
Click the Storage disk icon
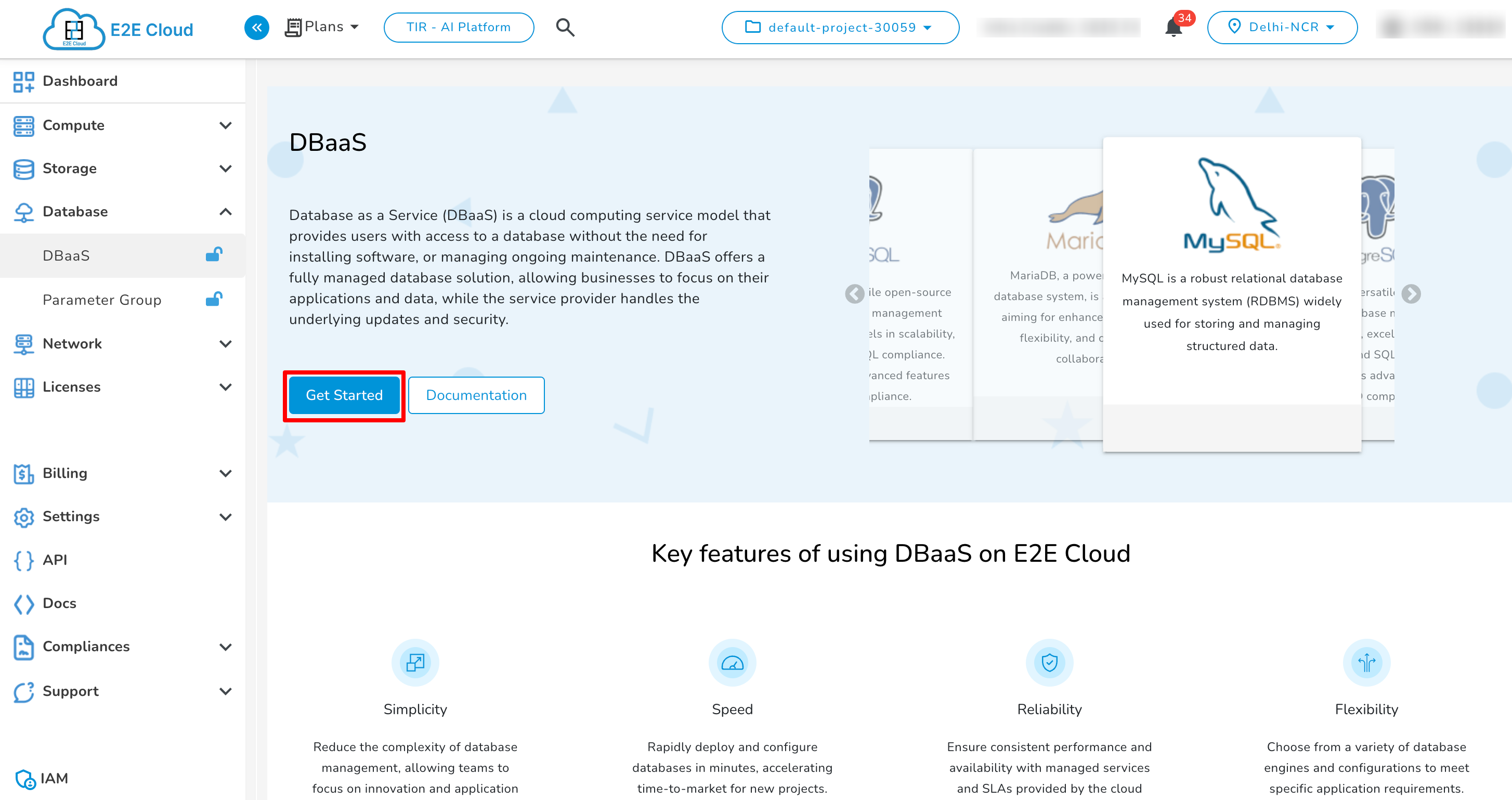[x=23, y=169]
